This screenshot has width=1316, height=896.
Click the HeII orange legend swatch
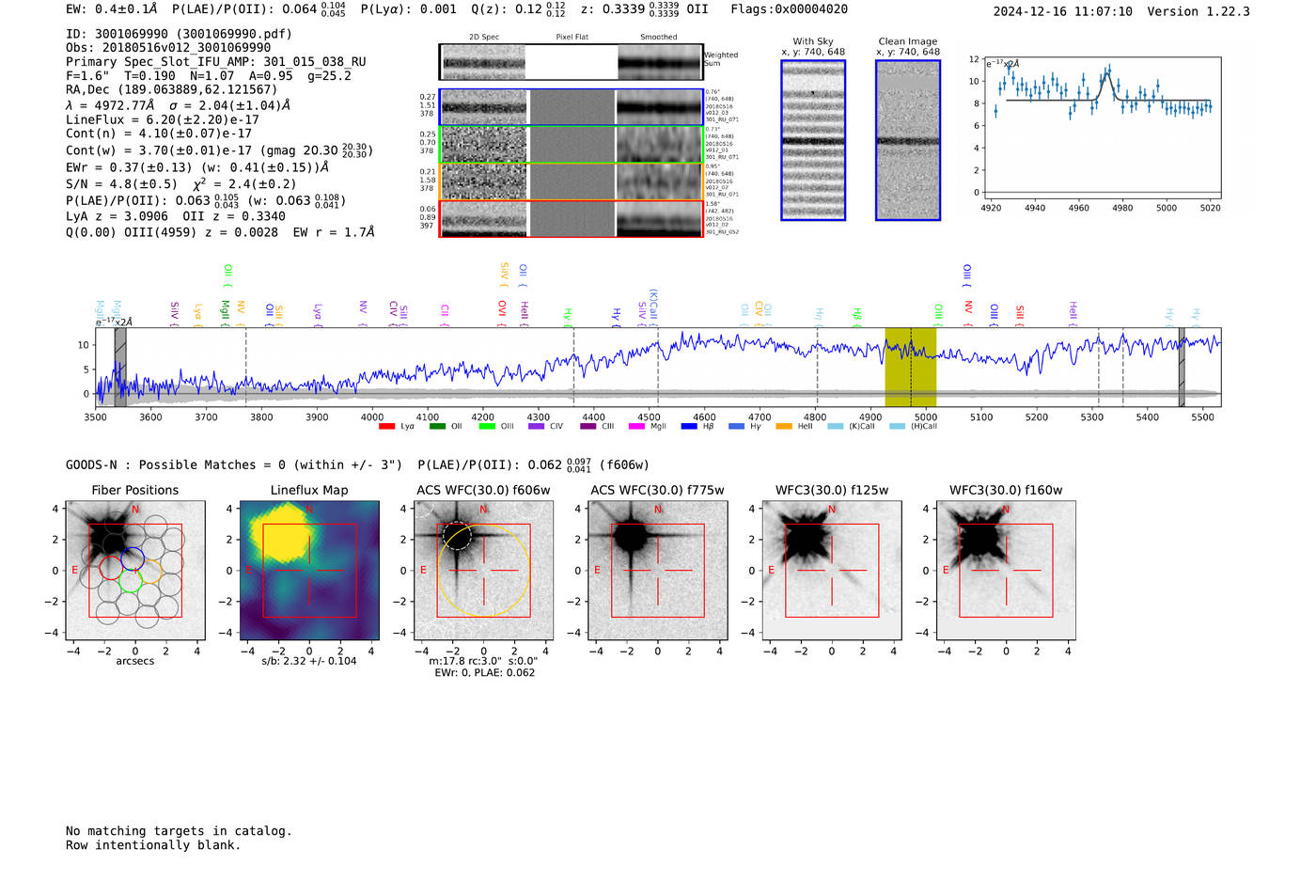tap(784, 427)
